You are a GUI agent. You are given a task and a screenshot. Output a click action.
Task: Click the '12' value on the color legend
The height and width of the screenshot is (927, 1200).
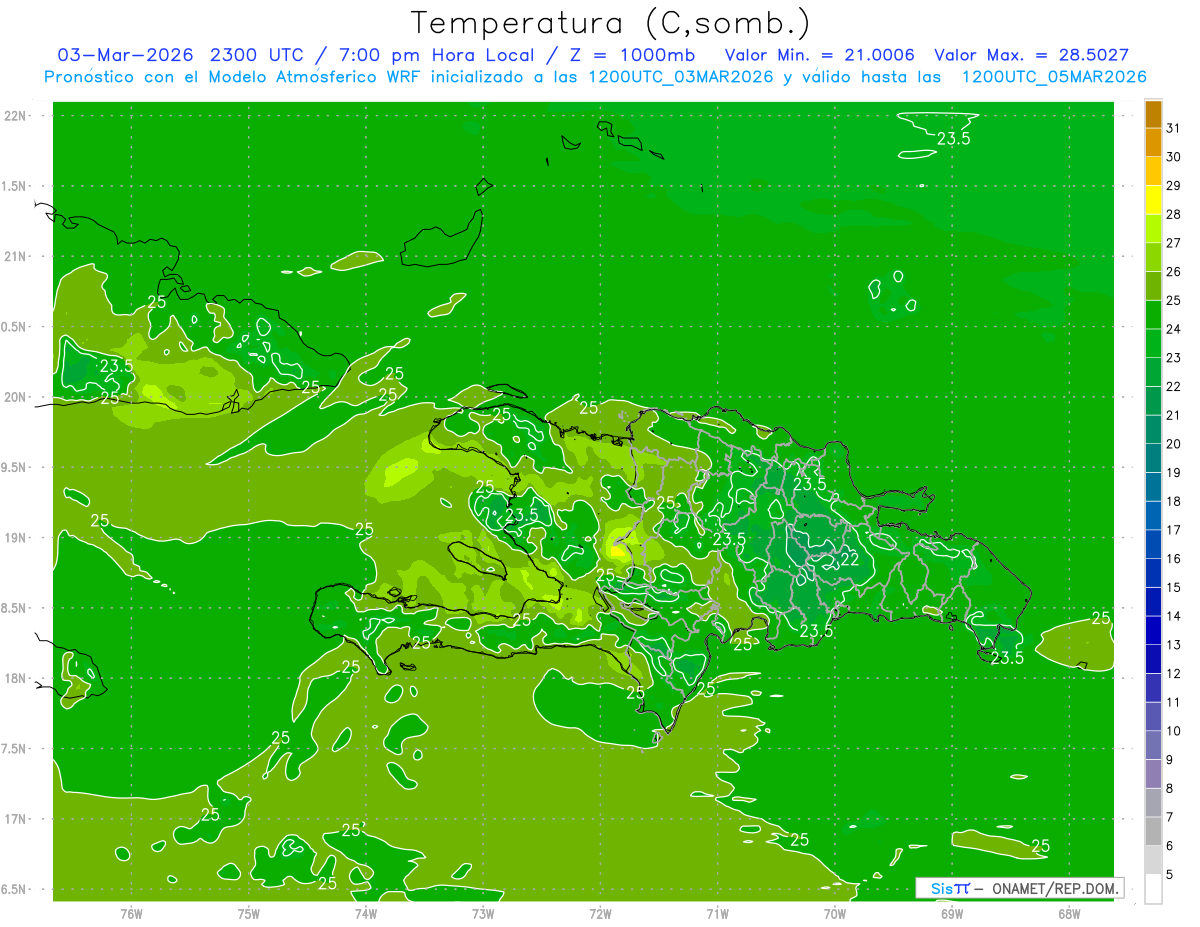pos(1174,673)
